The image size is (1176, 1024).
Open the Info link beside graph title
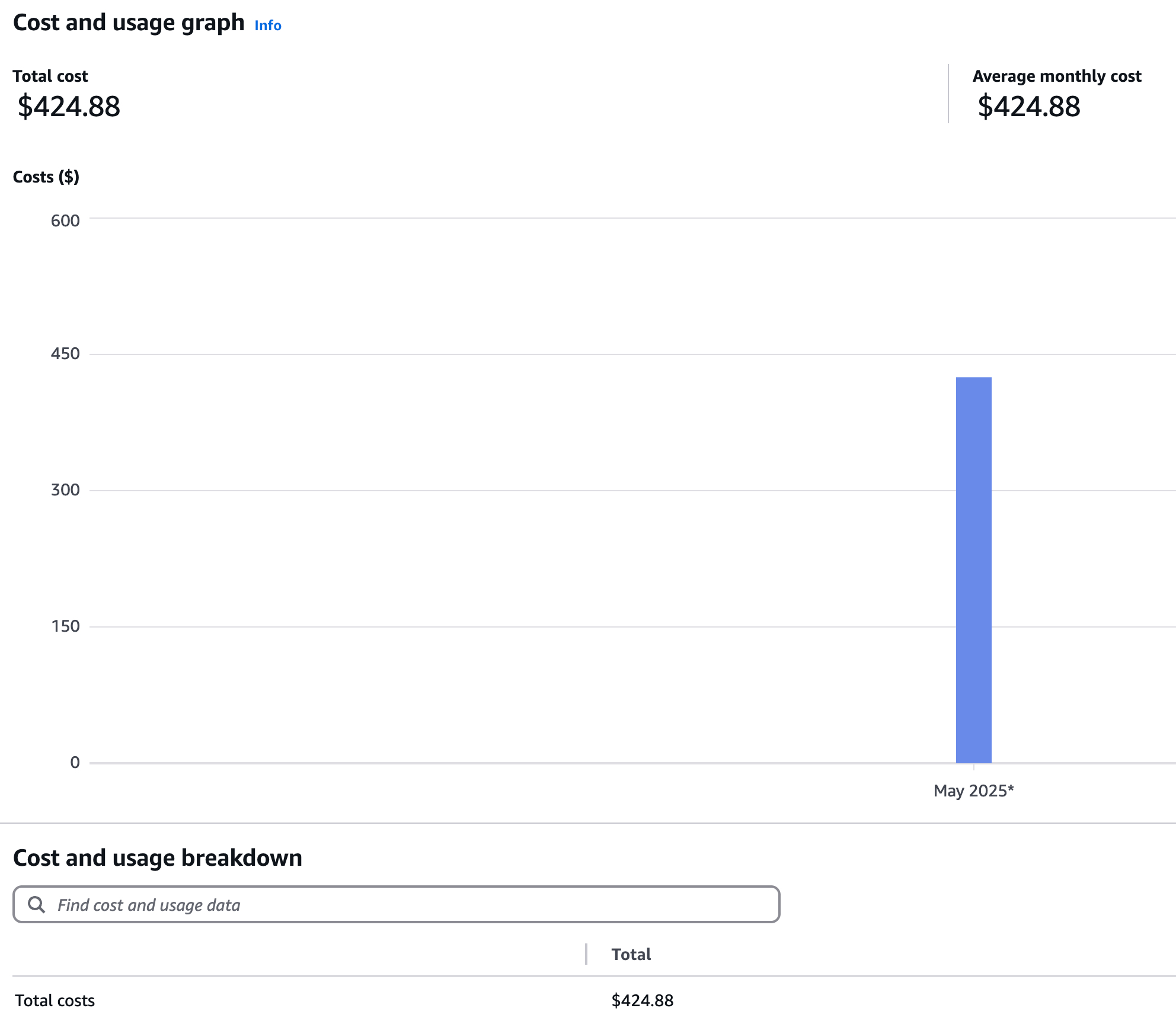pos(267,25)
